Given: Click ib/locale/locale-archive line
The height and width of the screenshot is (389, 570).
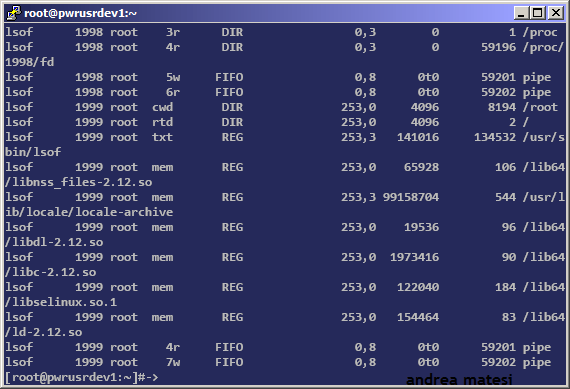Looking at the screenshot, I should 89,212.
